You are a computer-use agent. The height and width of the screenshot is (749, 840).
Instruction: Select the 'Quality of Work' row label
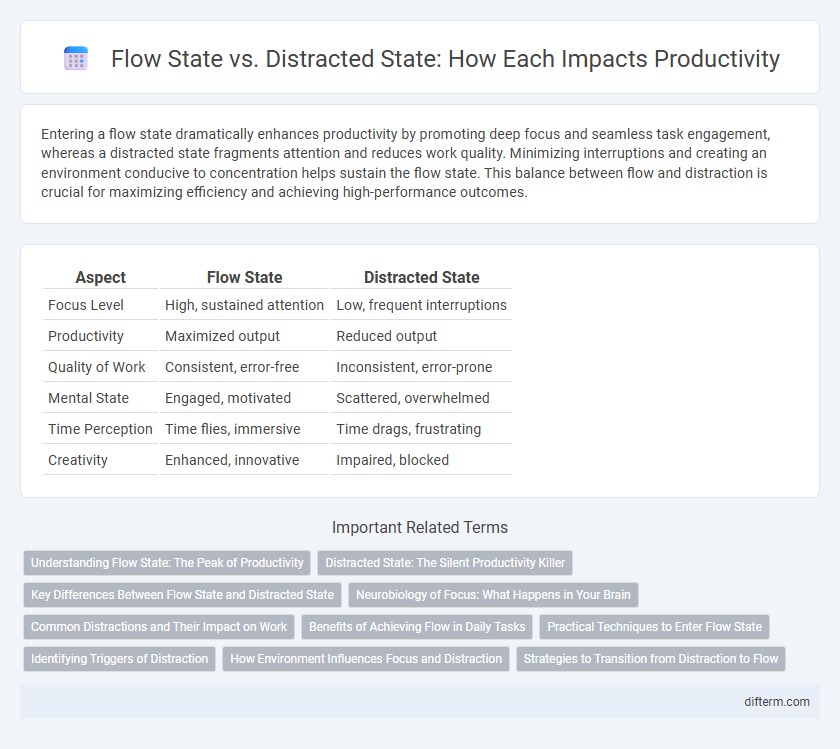pyautogui.click(x=96, y=367)
